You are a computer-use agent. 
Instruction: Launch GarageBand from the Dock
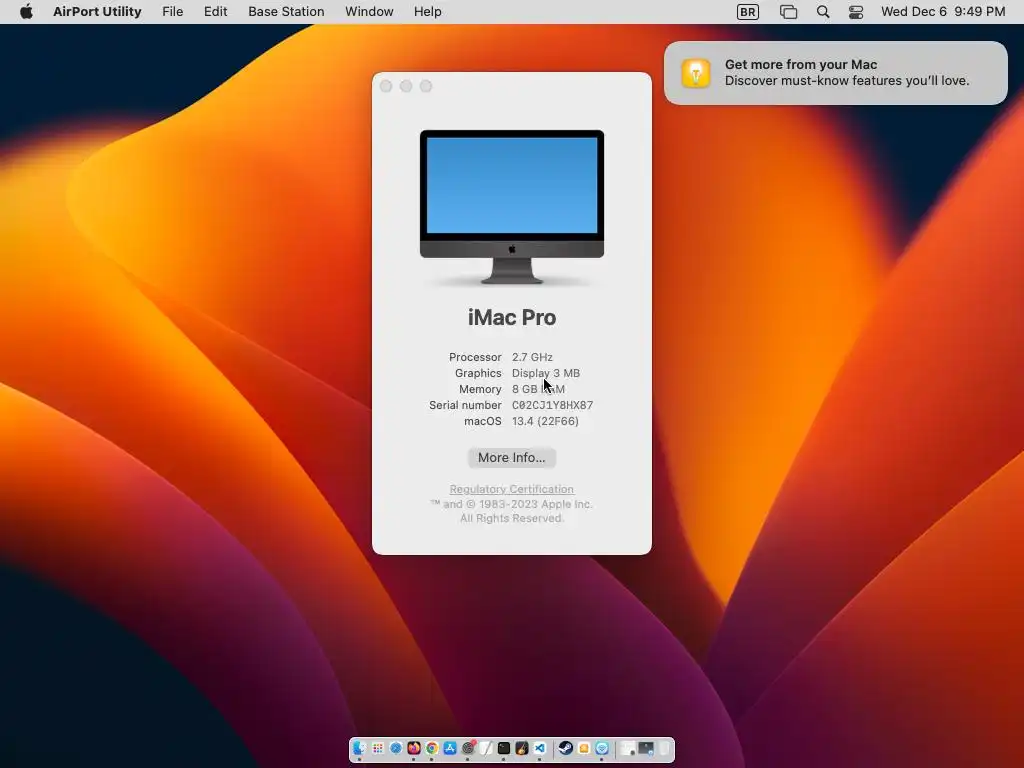[522, 748]
